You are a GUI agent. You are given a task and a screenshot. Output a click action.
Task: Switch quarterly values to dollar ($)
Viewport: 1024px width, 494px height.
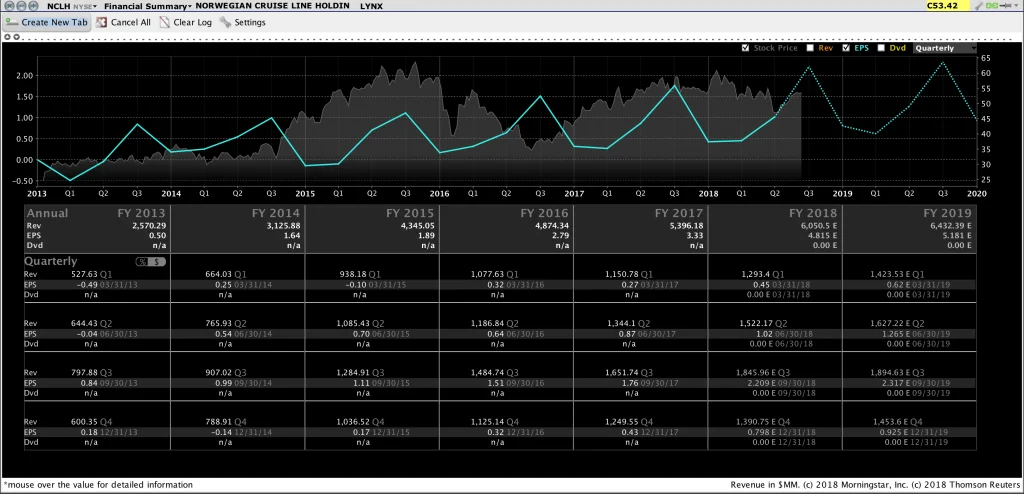(159, 261)
